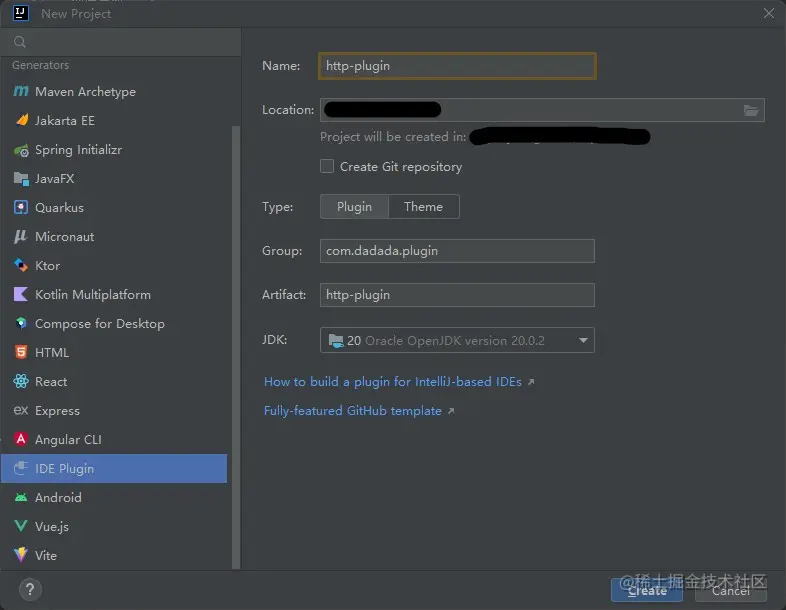Select the Maven Archetype generator icon
The height and width of the screenshot is (610, 786).
click(x=21, y=91)
